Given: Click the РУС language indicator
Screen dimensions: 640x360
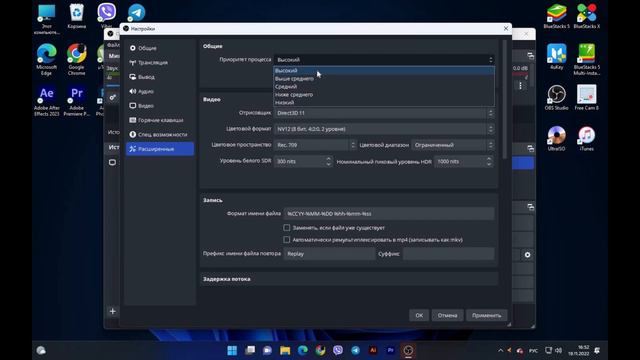Looking at the screenshot, I should pyautogui.click(x=533, y=351).
